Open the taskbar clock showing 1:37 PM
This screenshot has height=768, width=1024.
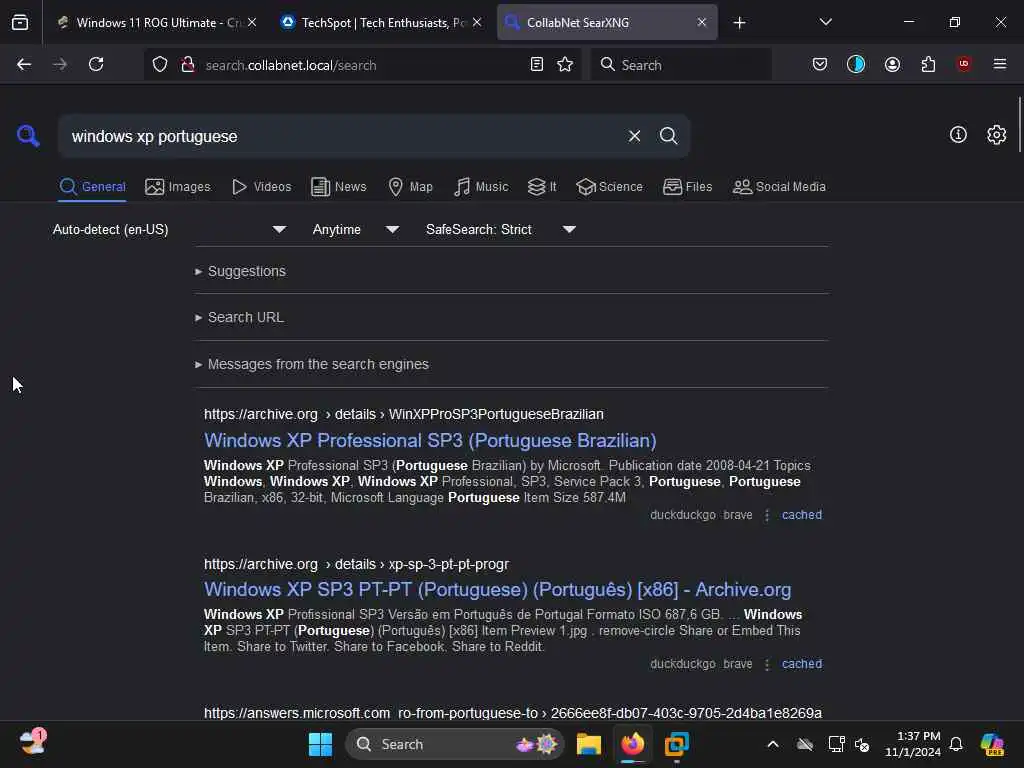coord(912,744)
